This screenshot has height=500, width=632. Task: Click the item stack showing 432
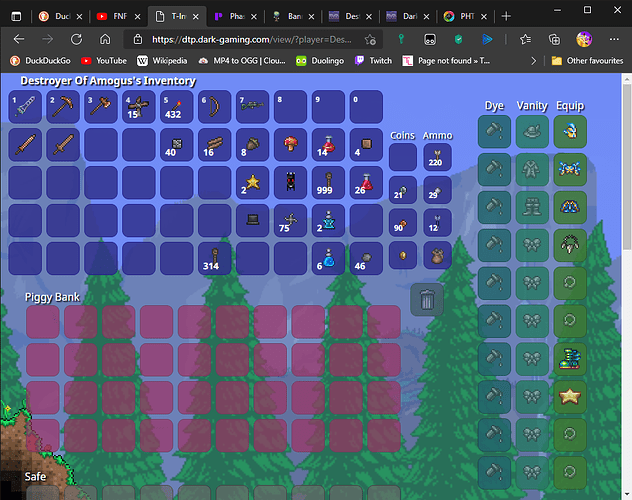tap(177, 107)
